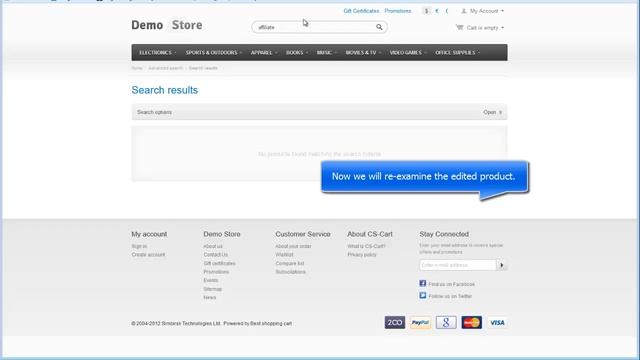This screenshot has width=640, height=360.
Task: Submit email with the arrow button
Action: click(x=502, y=265)
